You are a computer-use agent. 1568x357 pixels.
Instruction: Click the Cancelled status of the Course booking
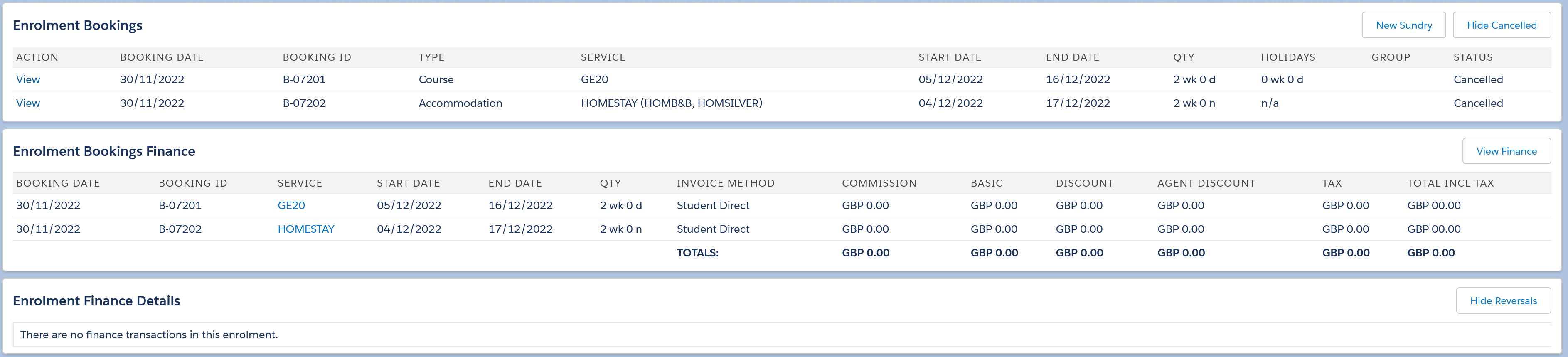pos(1477,79)
